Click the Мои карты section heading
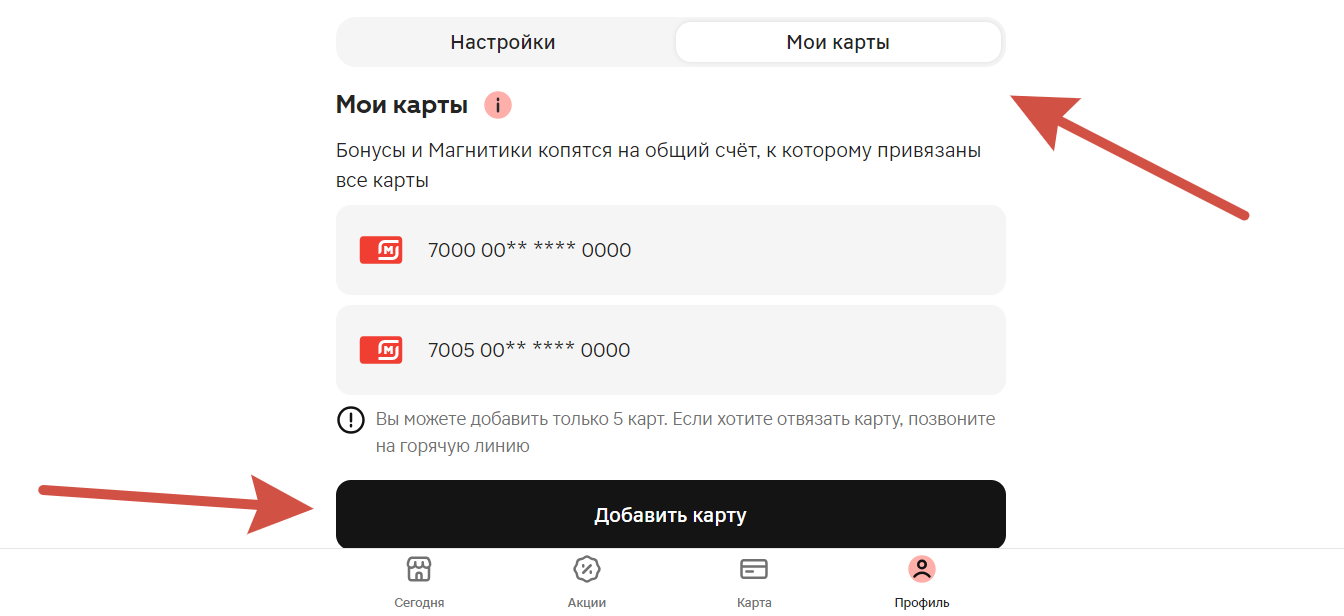Image resolution: width=1344 pixels, height=616 pixels. (x=402, y=105)
